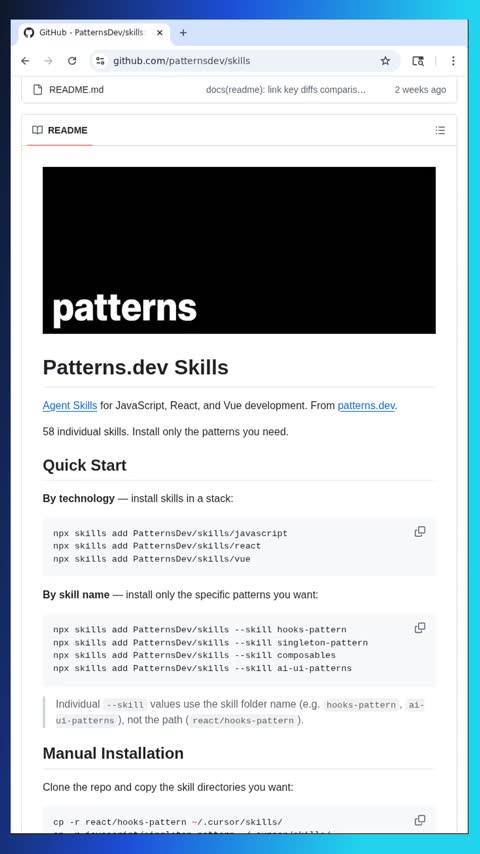Click the GitHub favicon on the tab
The height and width of the screenshot is (854, 480).
pyautogui.click(x=29, y=33)
